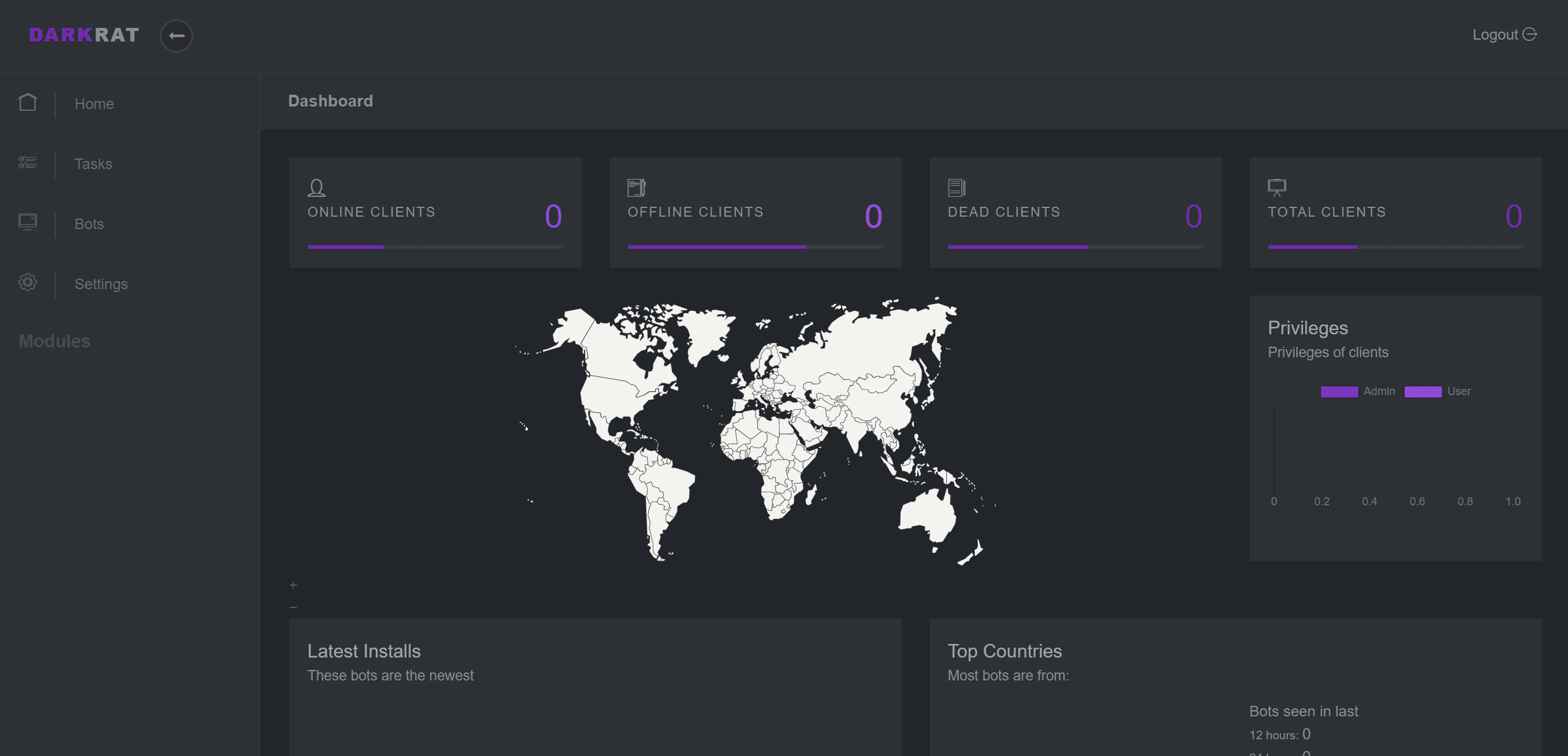
Task: Zoom out the world map with minus
Action: [x=293, y=607]
